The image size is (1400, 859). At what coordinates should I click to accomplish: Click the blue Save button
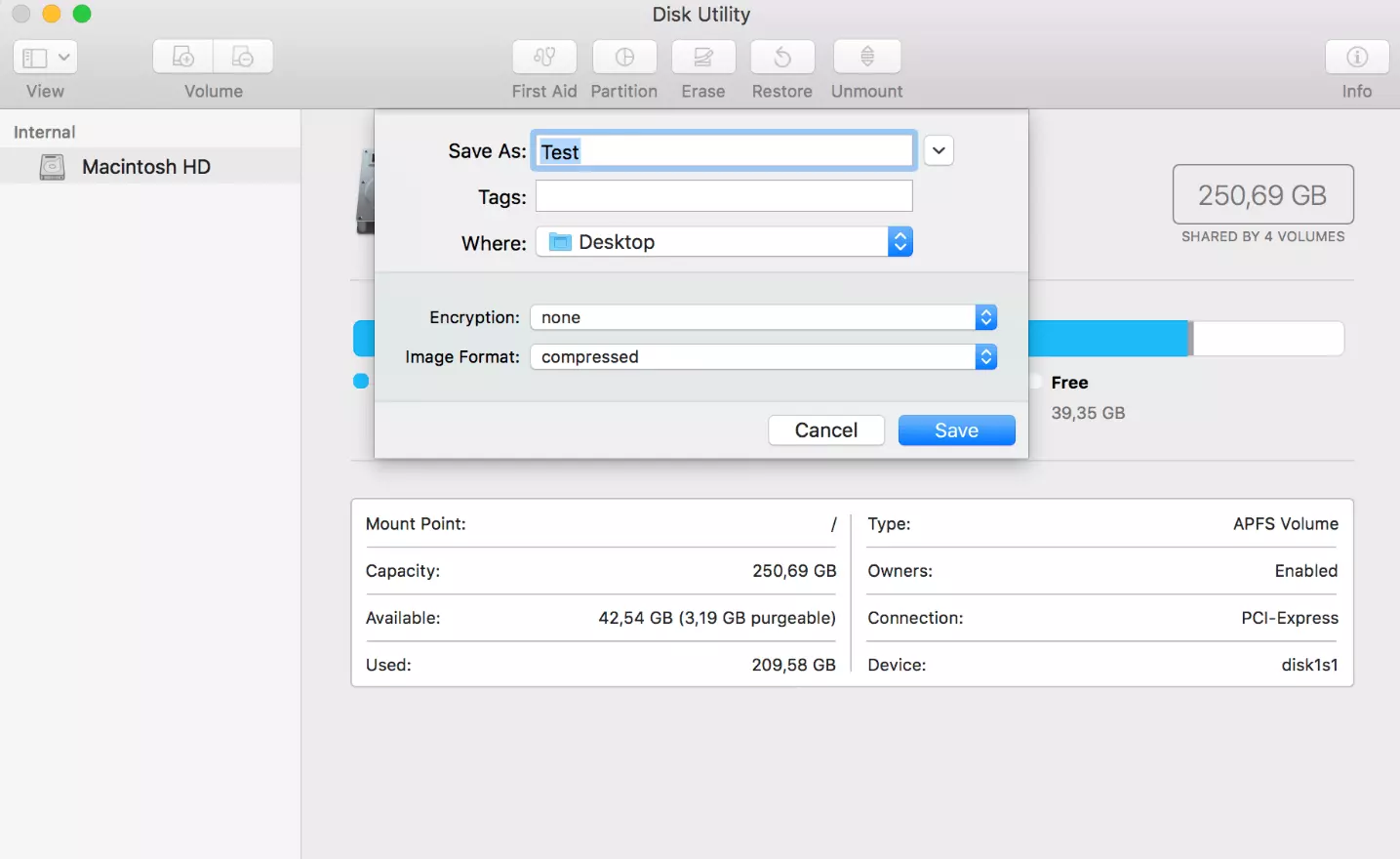(x=956, y=430)
